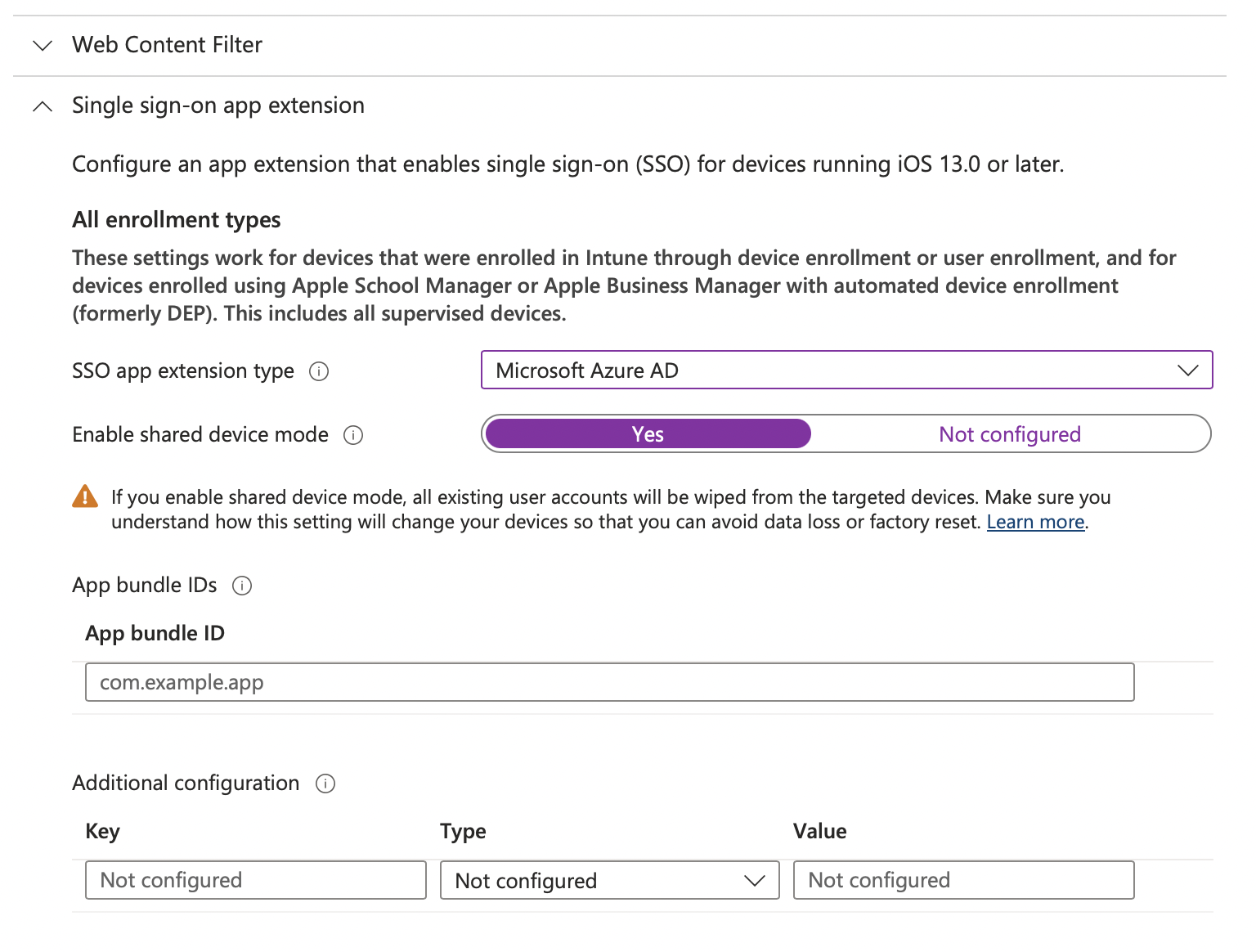Click the SSO app extension type label

pos(183,371)
